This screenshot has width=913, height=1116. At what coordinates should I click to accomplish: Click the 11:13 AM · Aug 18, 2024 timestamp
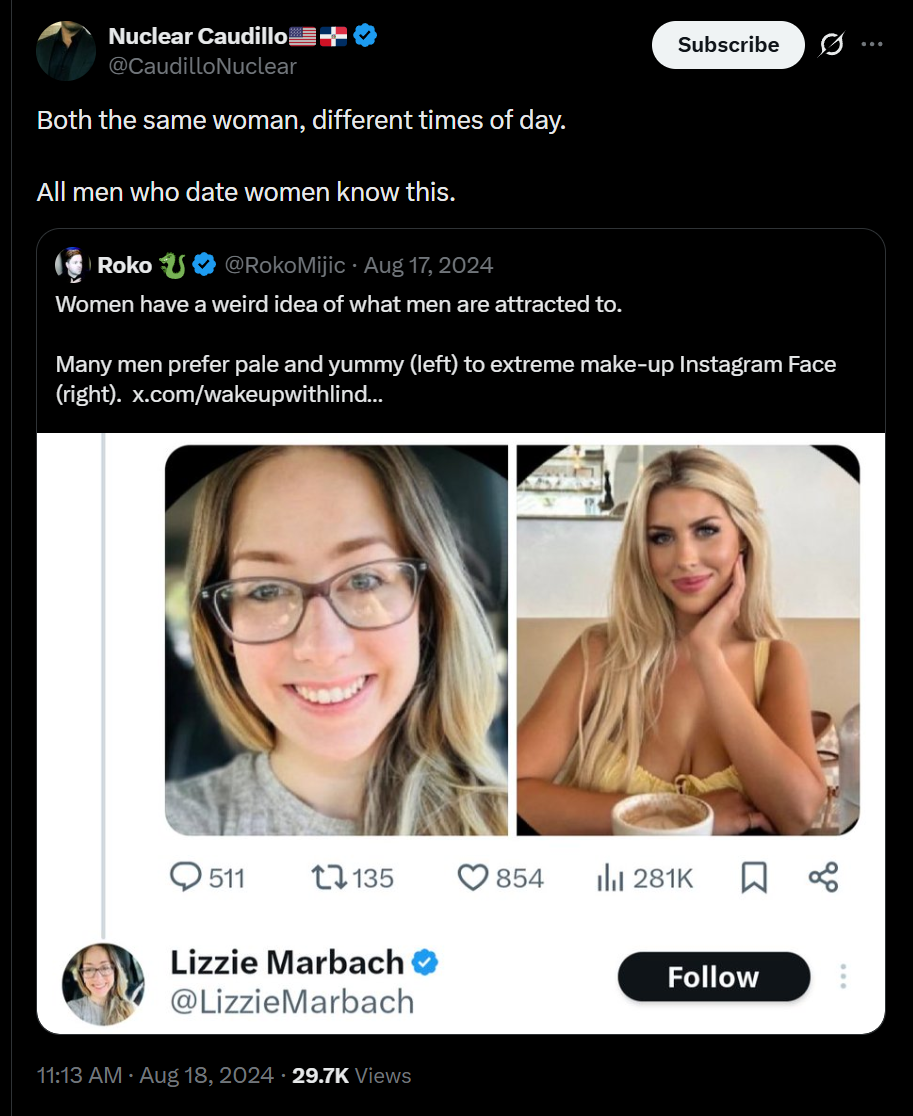155,1075
